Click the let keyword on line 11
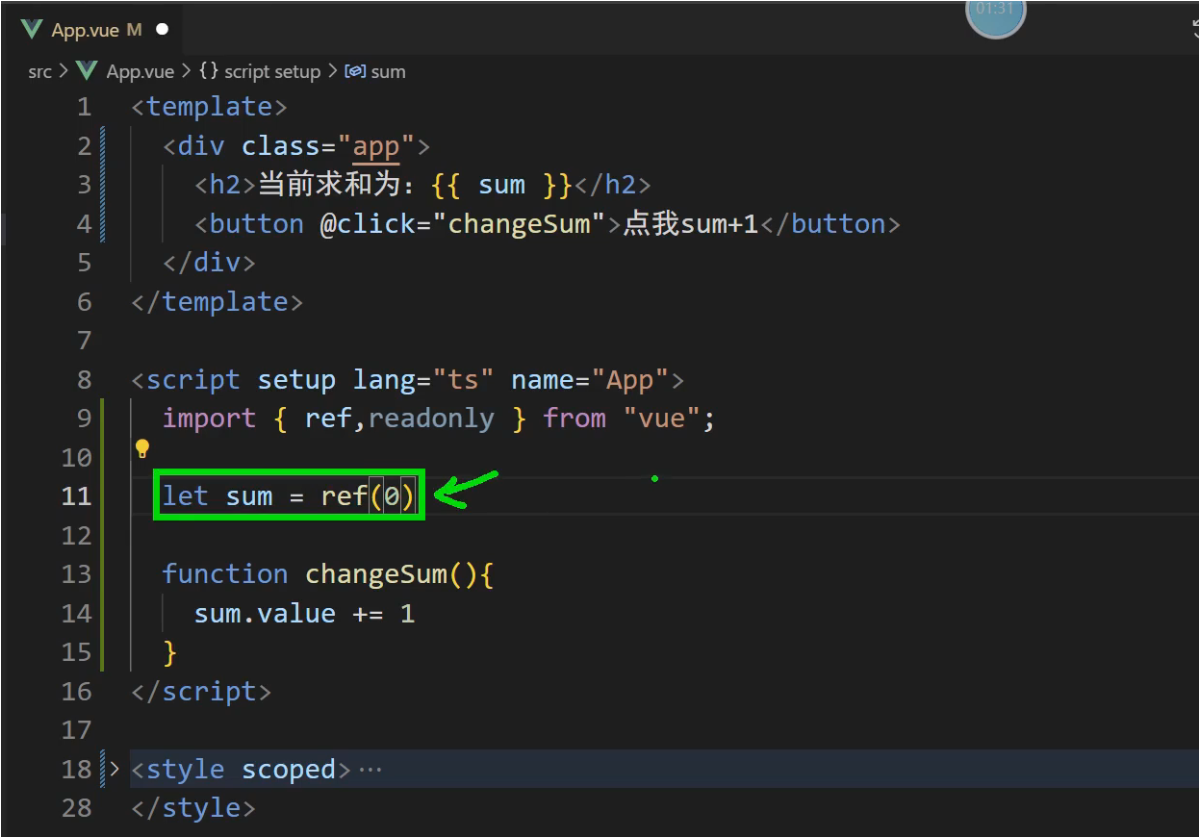This screenshot has width=1201, height=840. click(x=186, y=496)
